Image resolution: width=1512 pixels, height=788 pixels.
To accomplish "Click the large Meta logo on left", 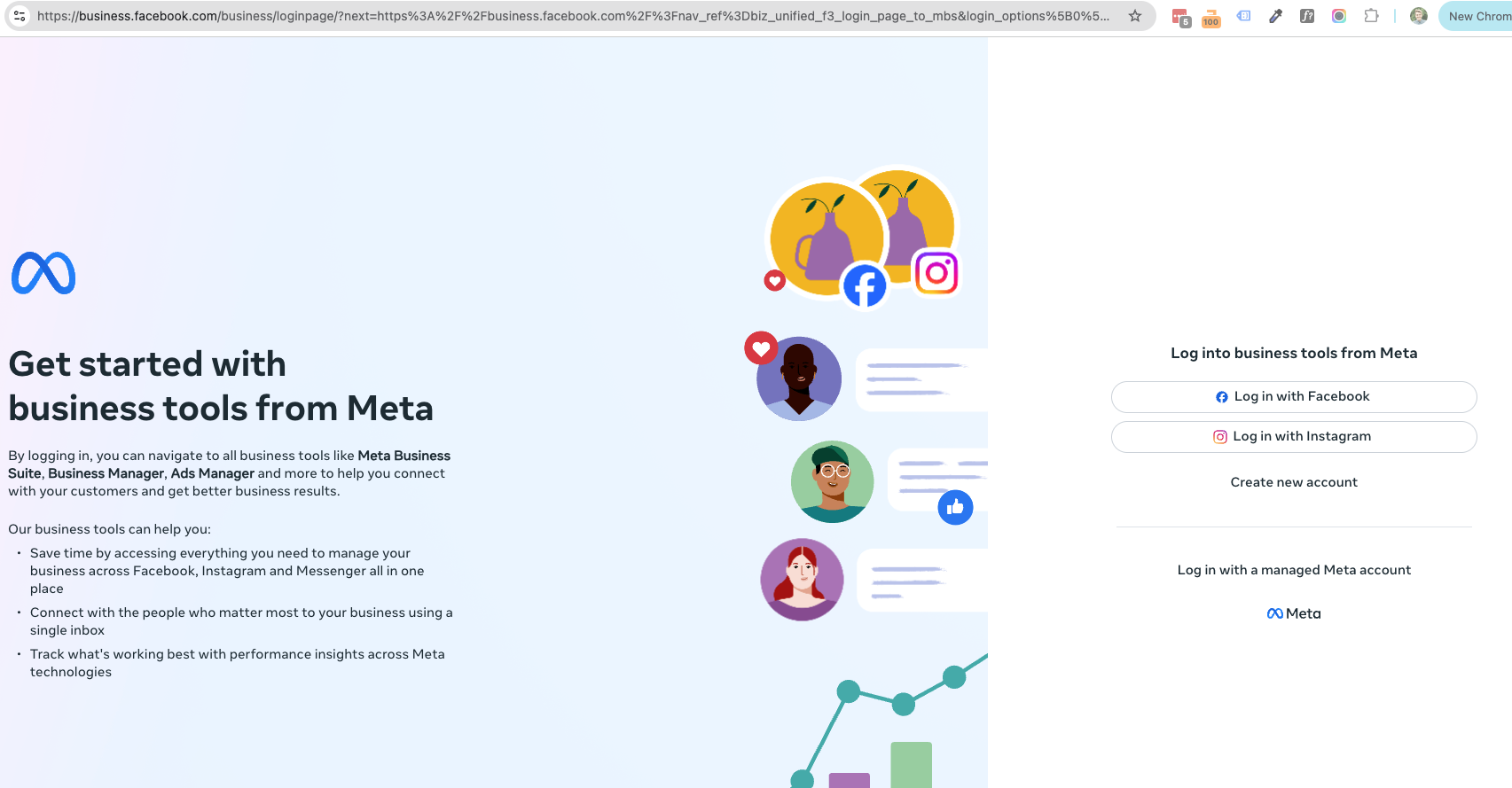I will [43, 273].
